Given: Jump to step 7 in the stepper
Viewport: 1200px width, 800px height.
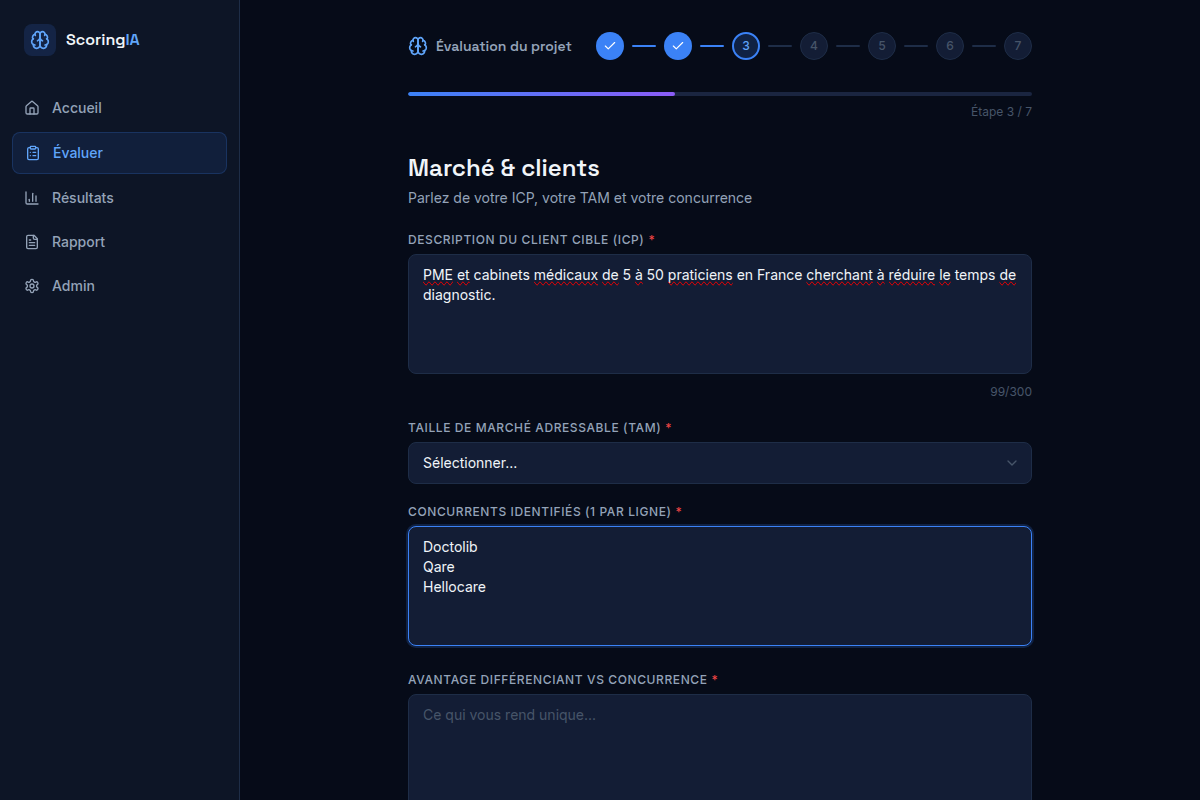Looking at the screenshot, I should click(1018, 46).
